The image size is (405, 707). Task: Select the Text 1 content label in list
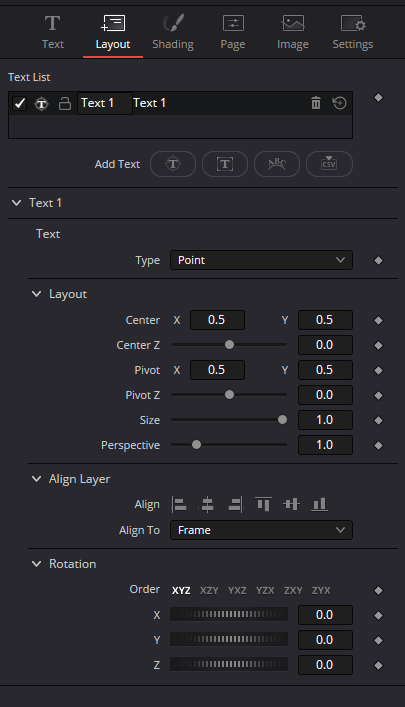149,103
